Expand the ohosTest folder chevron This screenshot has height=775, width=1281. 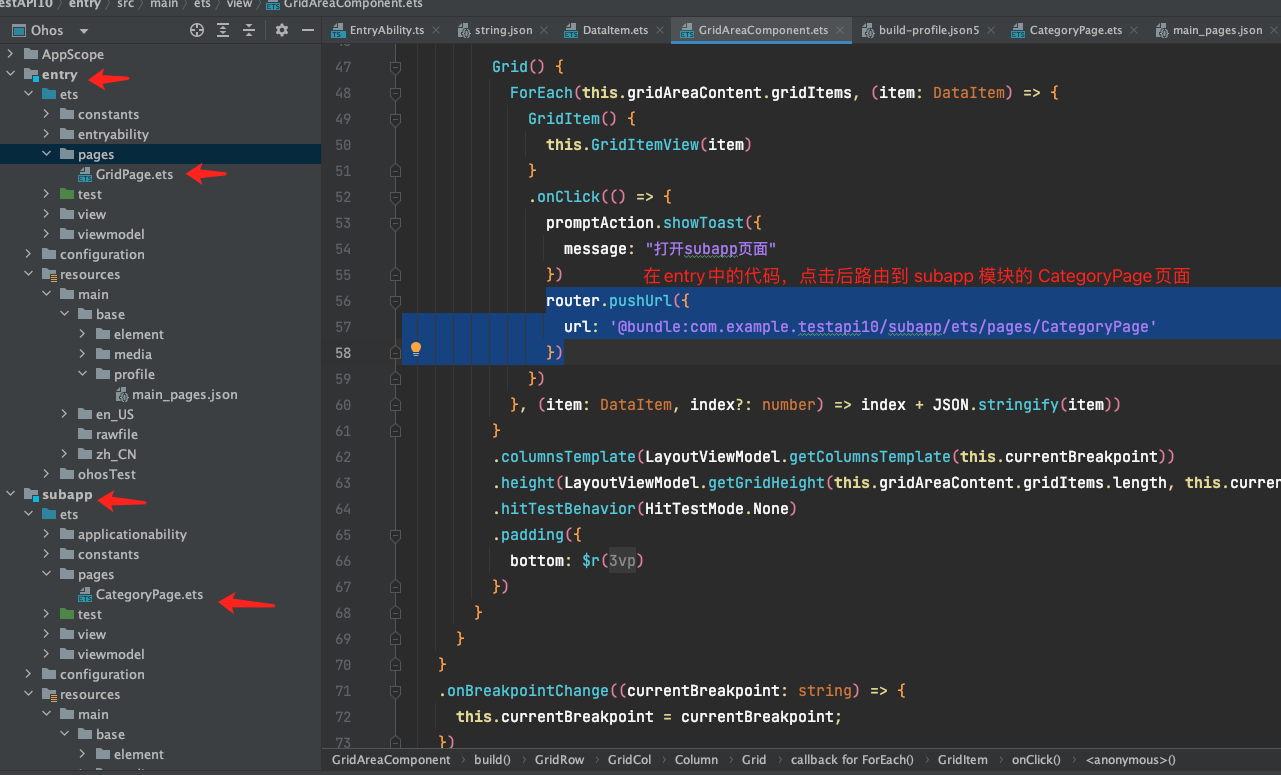pos(47,474)
